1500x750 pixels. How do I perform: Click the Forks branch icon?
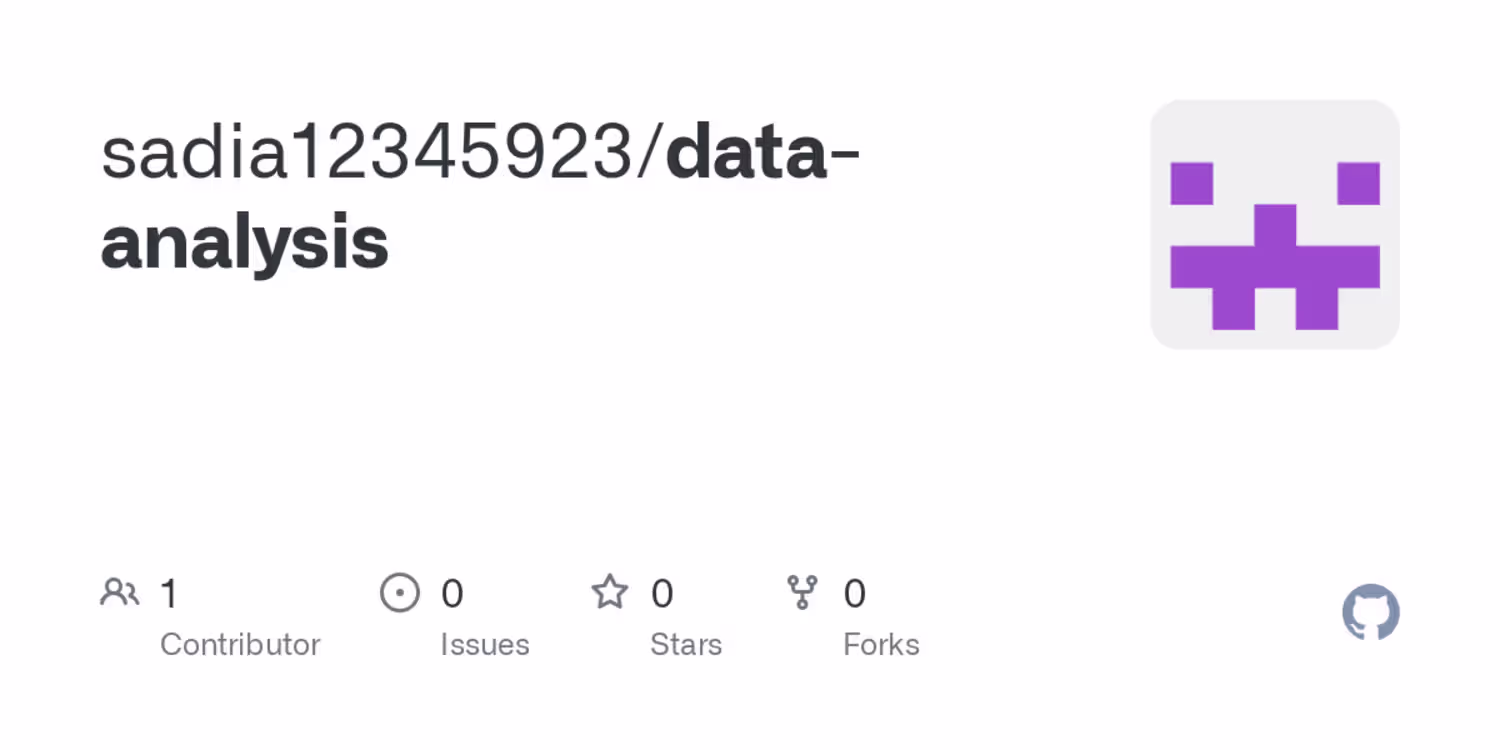802,593
